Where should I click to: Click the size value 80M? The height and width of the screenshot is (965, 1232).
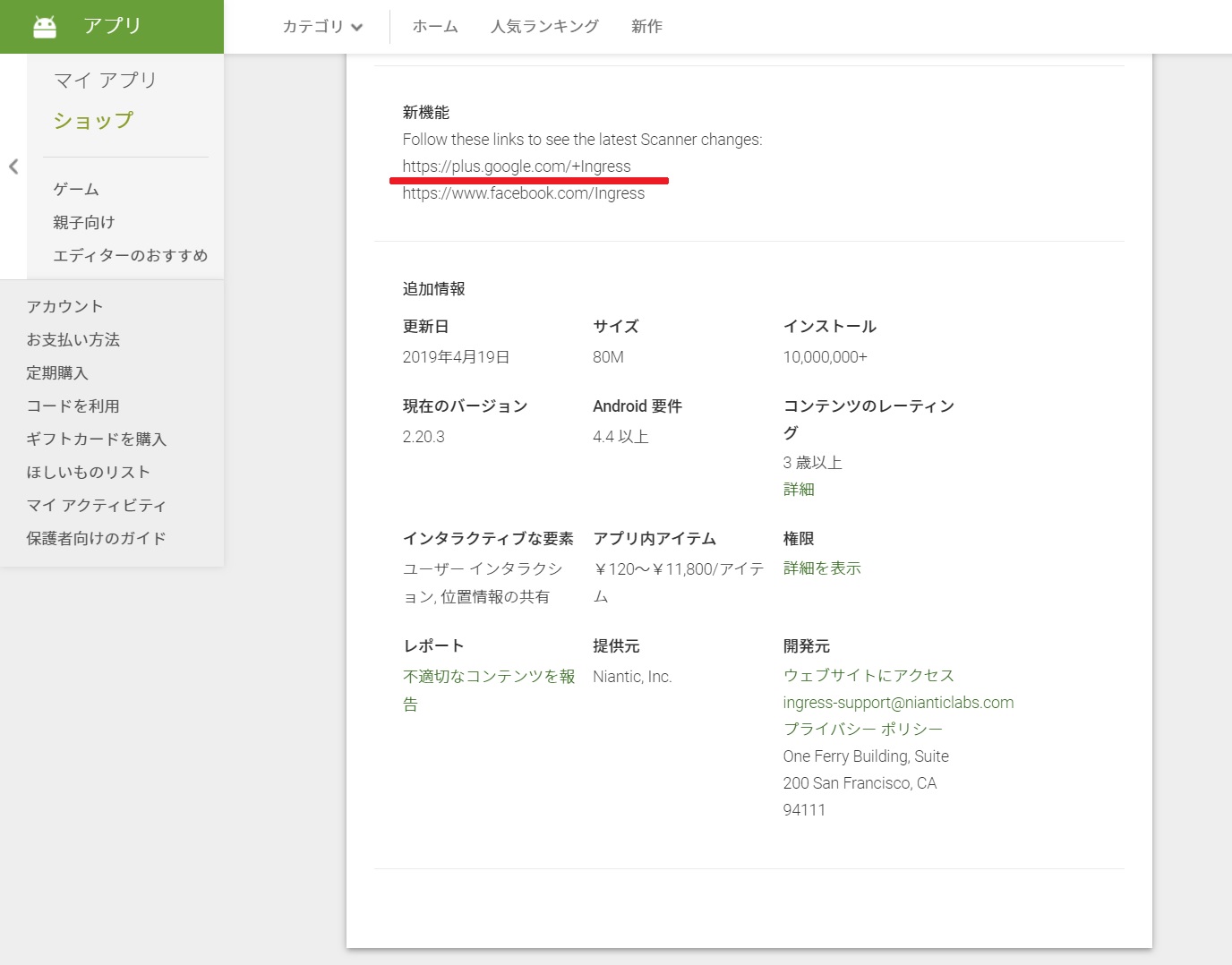point(609,357)
